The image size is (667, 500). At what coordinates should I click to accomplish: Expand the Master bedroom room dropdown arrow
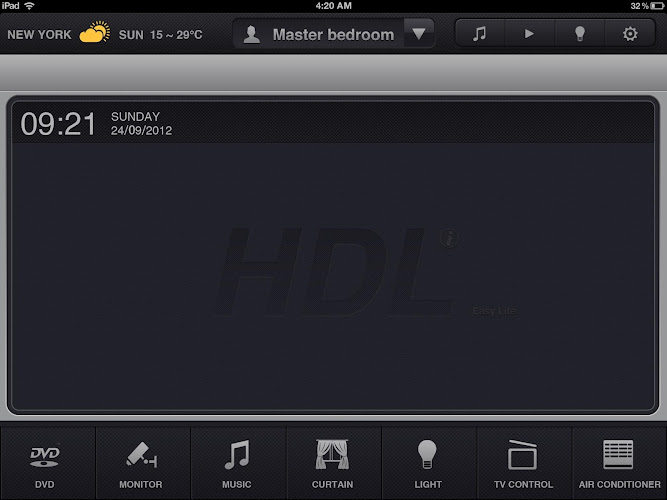coord(419,34)
